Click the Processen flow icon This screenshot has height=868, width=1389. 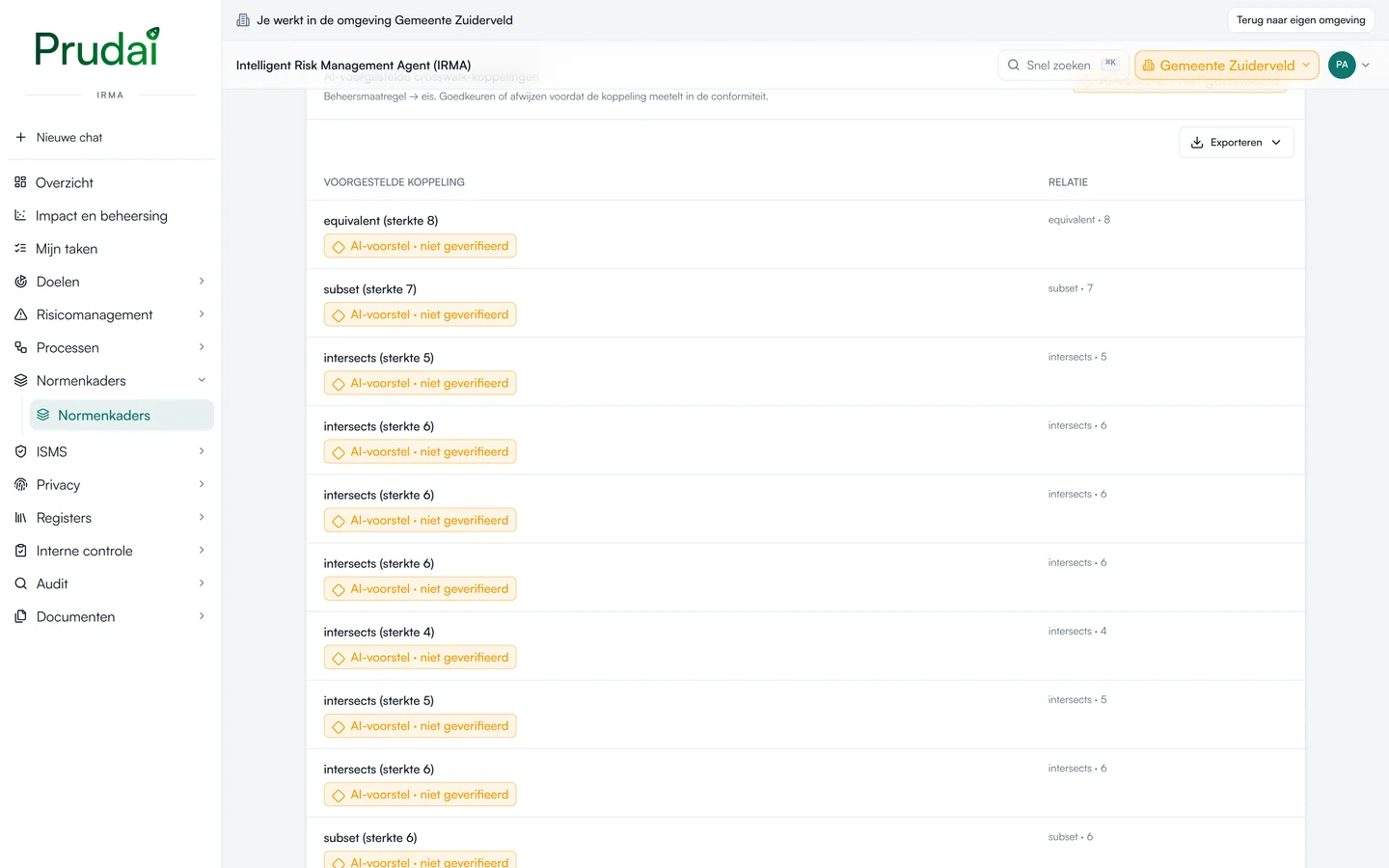20,347
